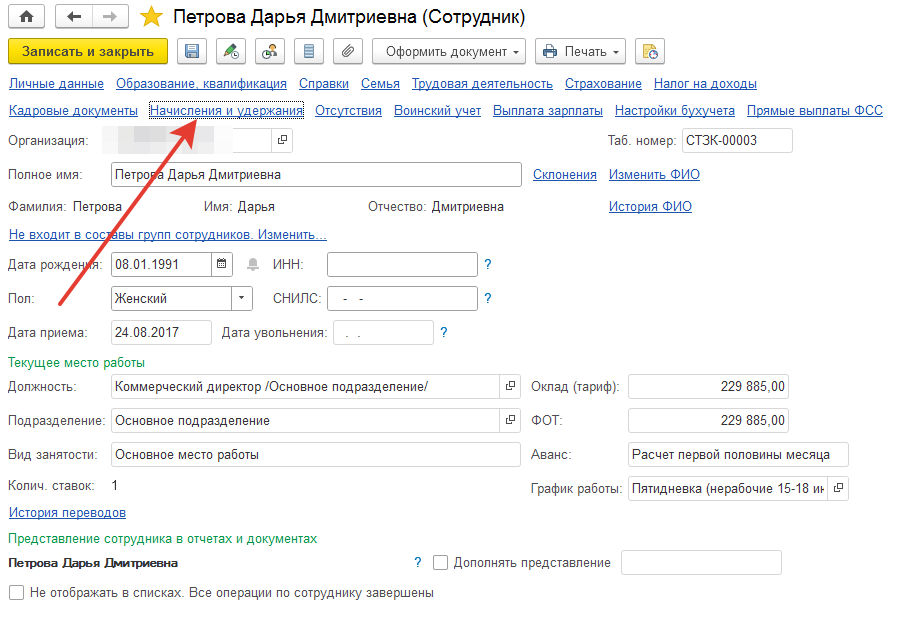Click the additional representation text field
The image size is (917, 644).
(x=701, y=563)
